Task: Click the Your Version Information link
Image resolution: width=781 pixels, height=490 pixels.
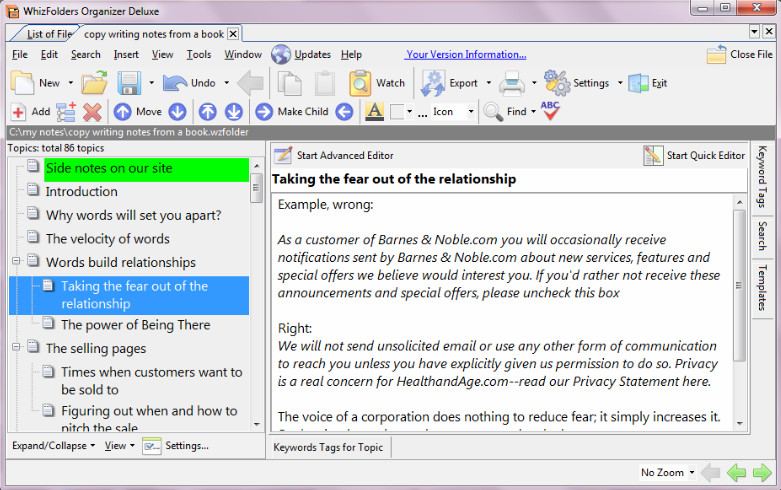Action: pos(466,54)
